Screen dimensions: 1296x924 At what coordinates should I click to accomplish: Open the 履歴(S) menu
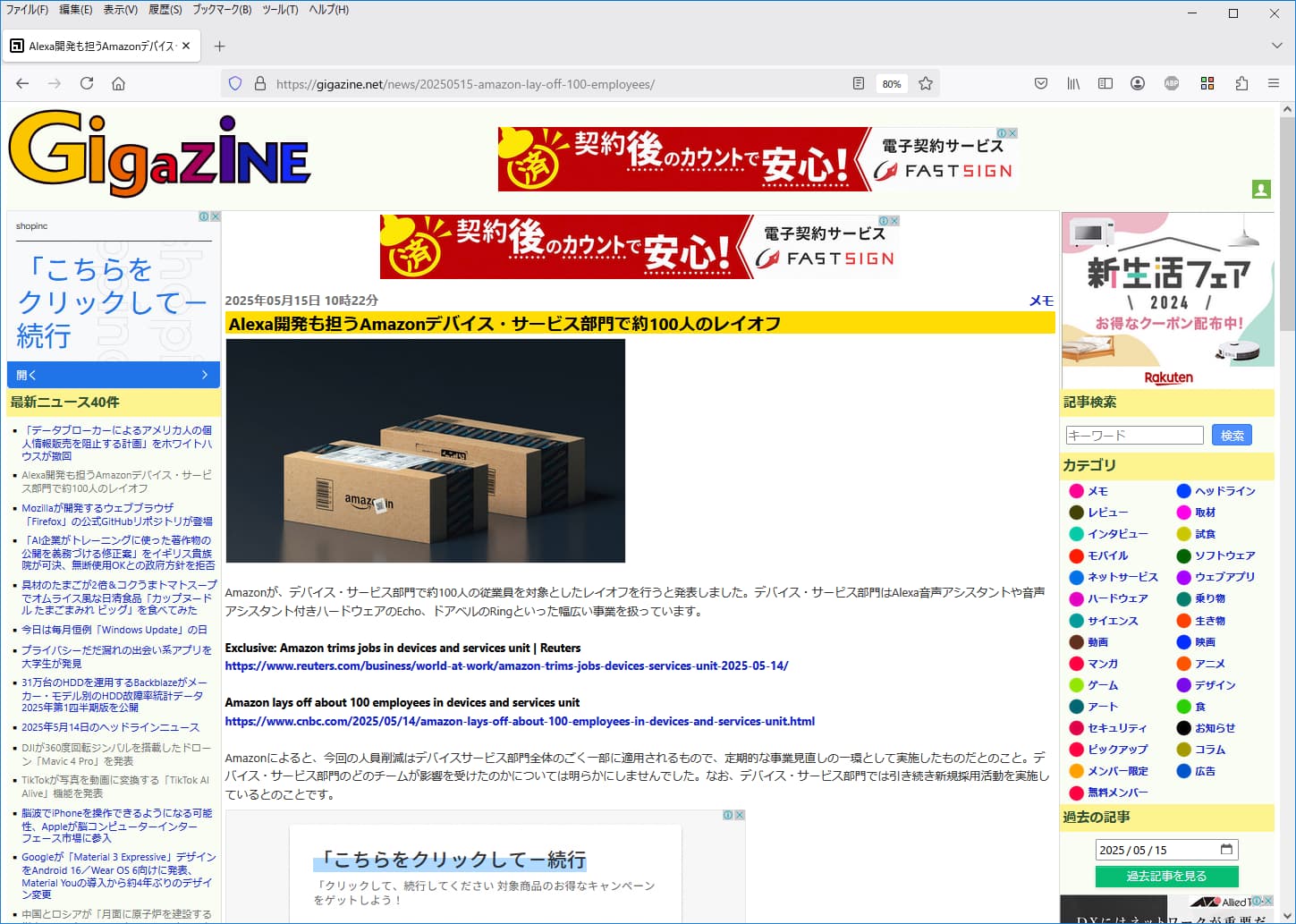(x=165, y=10)
